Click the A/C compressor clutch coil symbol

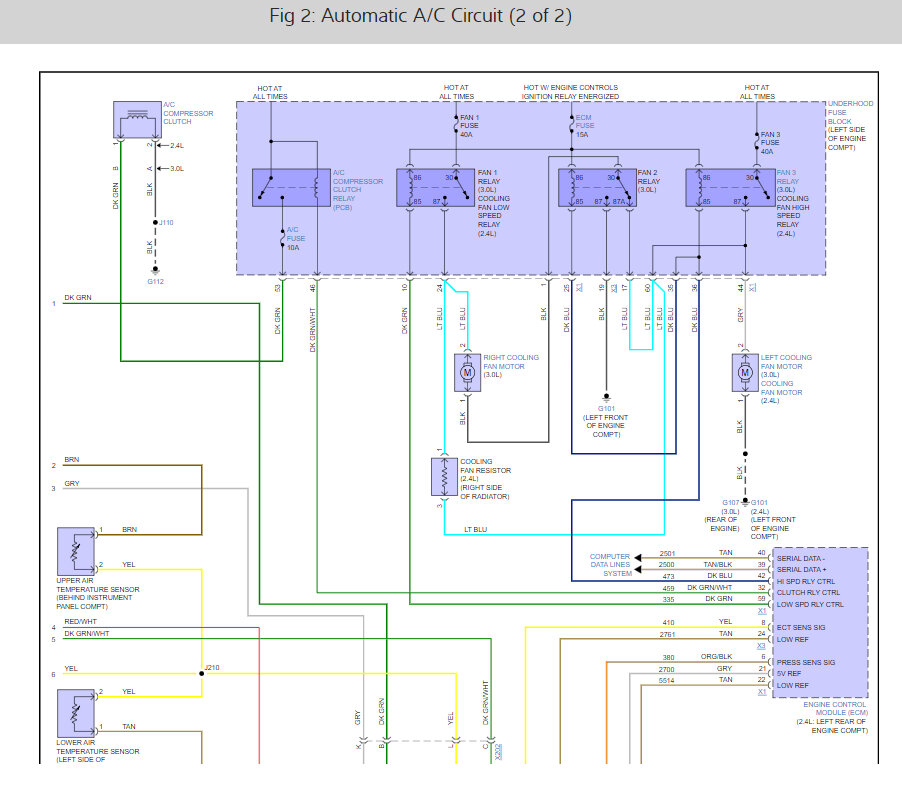click(137, 120)
